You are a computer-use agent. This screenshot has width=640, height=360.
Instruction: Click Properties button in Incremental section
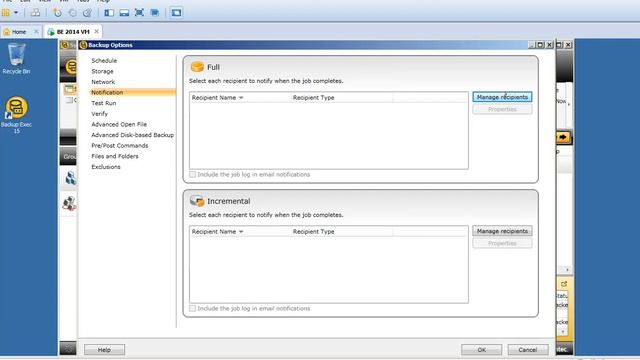pyautogui.click(x=502, y=243)
